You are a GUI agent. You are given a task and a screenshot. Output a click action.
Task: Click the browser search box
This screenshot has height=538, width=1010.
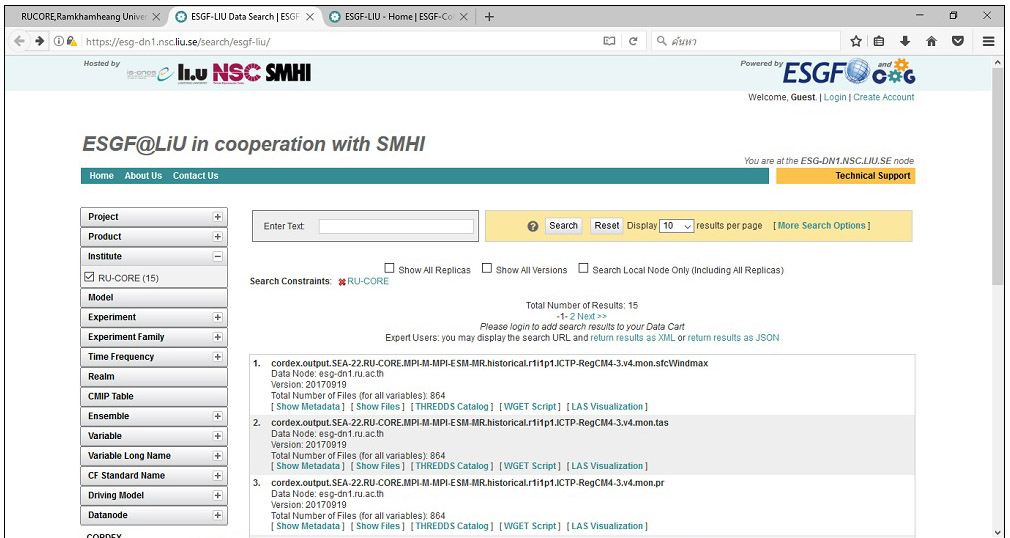click(747, 41)
